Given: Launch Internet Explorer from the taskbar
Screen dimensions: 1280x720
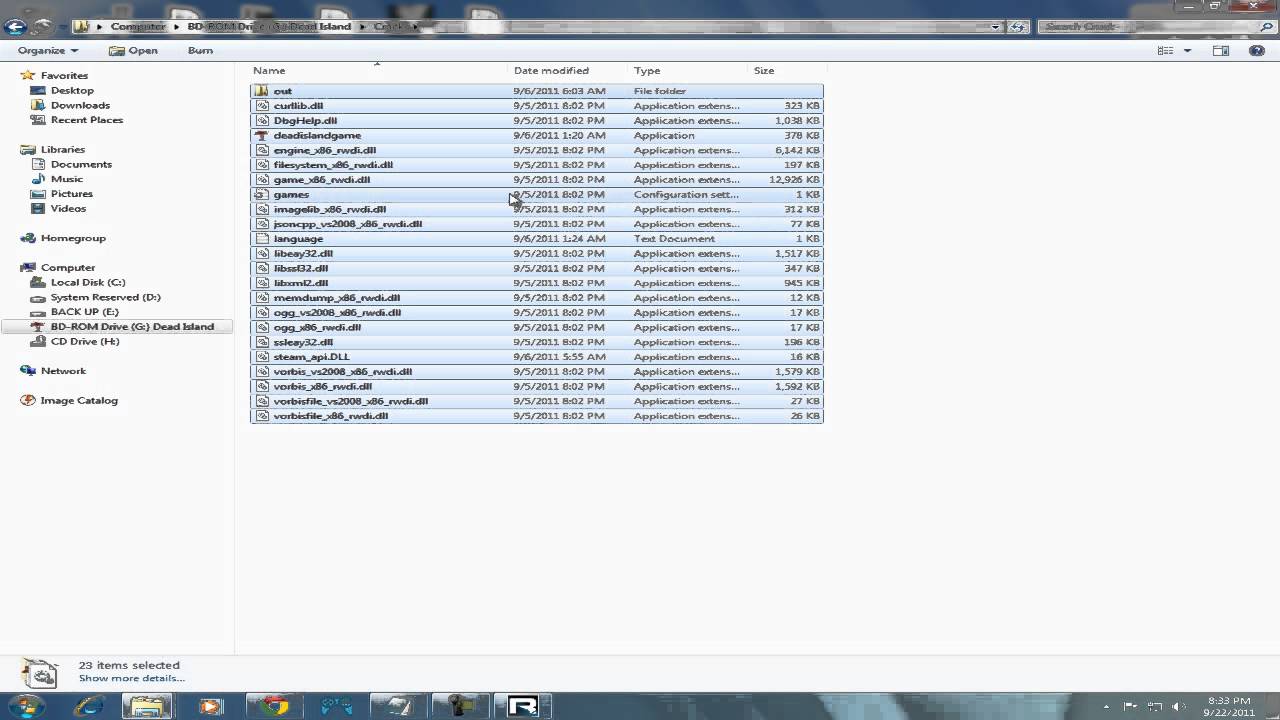Looking at the screenshot, I should [88, 706].
